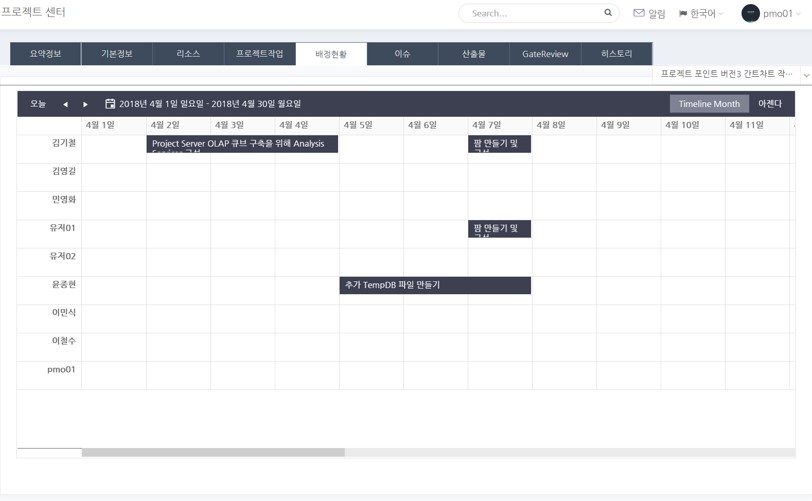Click the search magnifier icon
Screen dimensions: 812x501
607,13
